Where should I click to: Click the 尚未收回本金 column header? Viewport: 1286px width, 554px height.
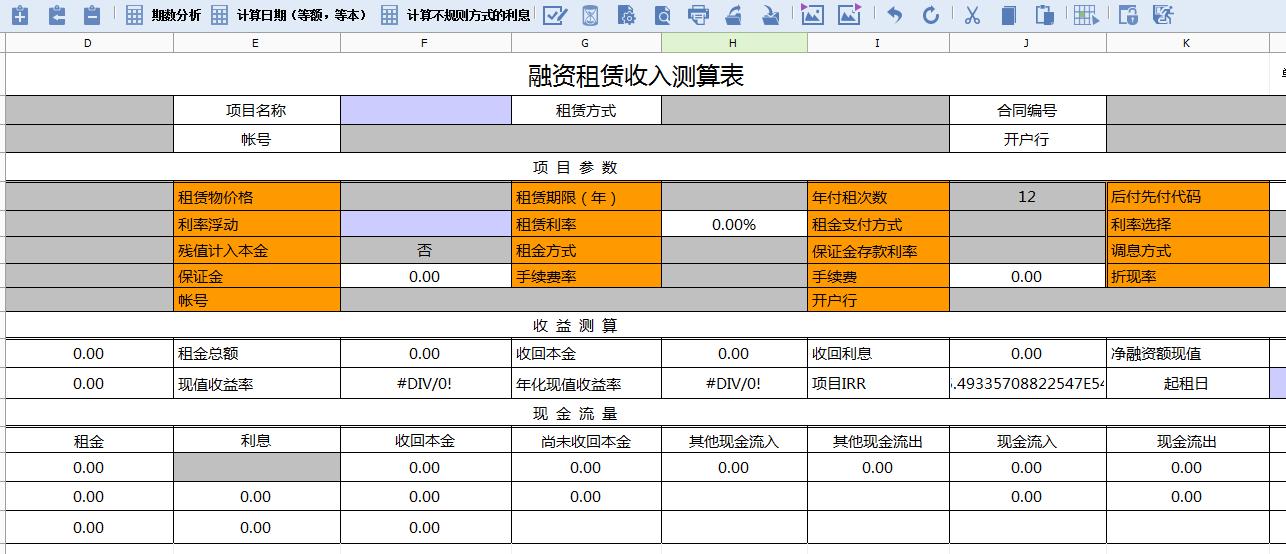coord(586,441)
